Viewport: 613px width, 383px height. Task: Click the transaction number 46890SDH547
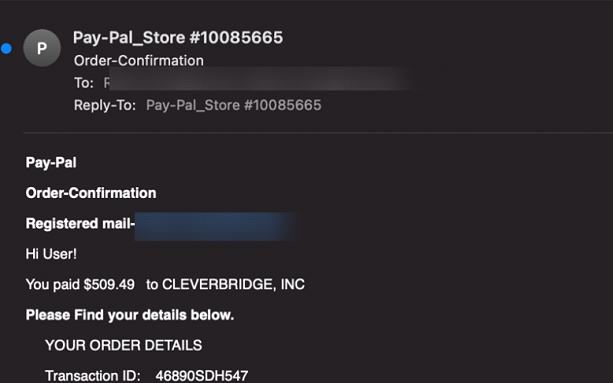pyautogui.click(x=202, y=376)
